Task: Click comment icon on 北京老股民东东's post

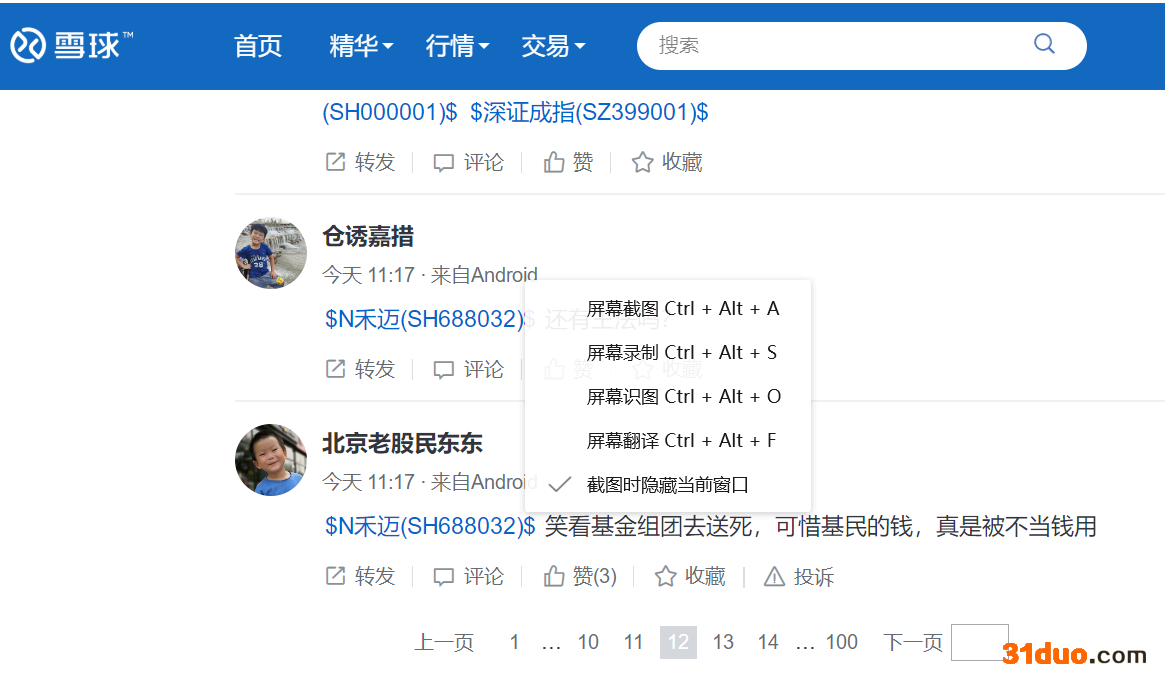Action: coord(443,577)
